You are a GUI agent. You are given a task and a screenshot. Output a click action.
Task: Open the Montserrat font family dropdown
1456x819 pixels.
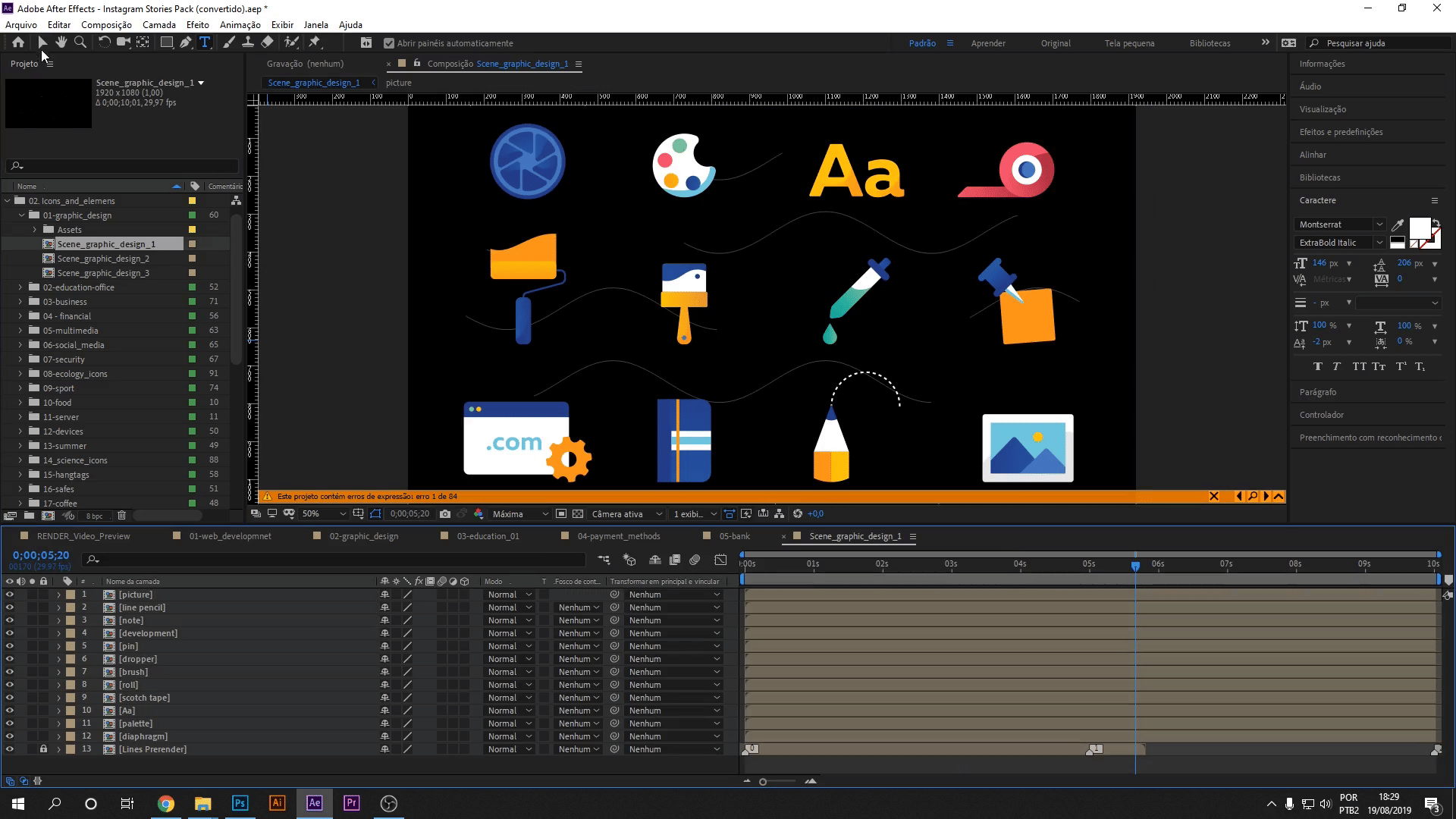1379,224
